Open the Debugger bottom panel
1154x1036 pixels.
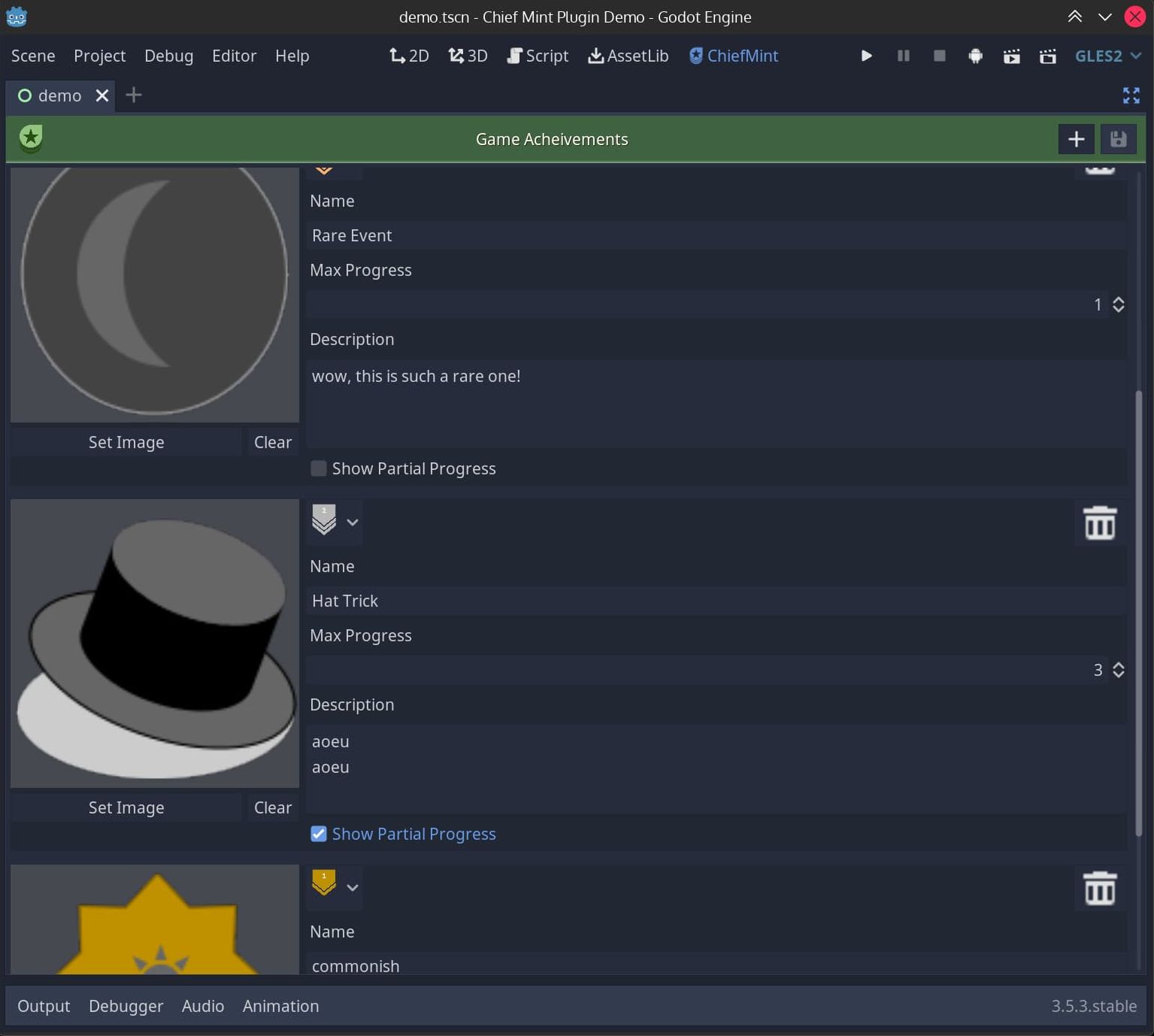tap(126, 1006)
